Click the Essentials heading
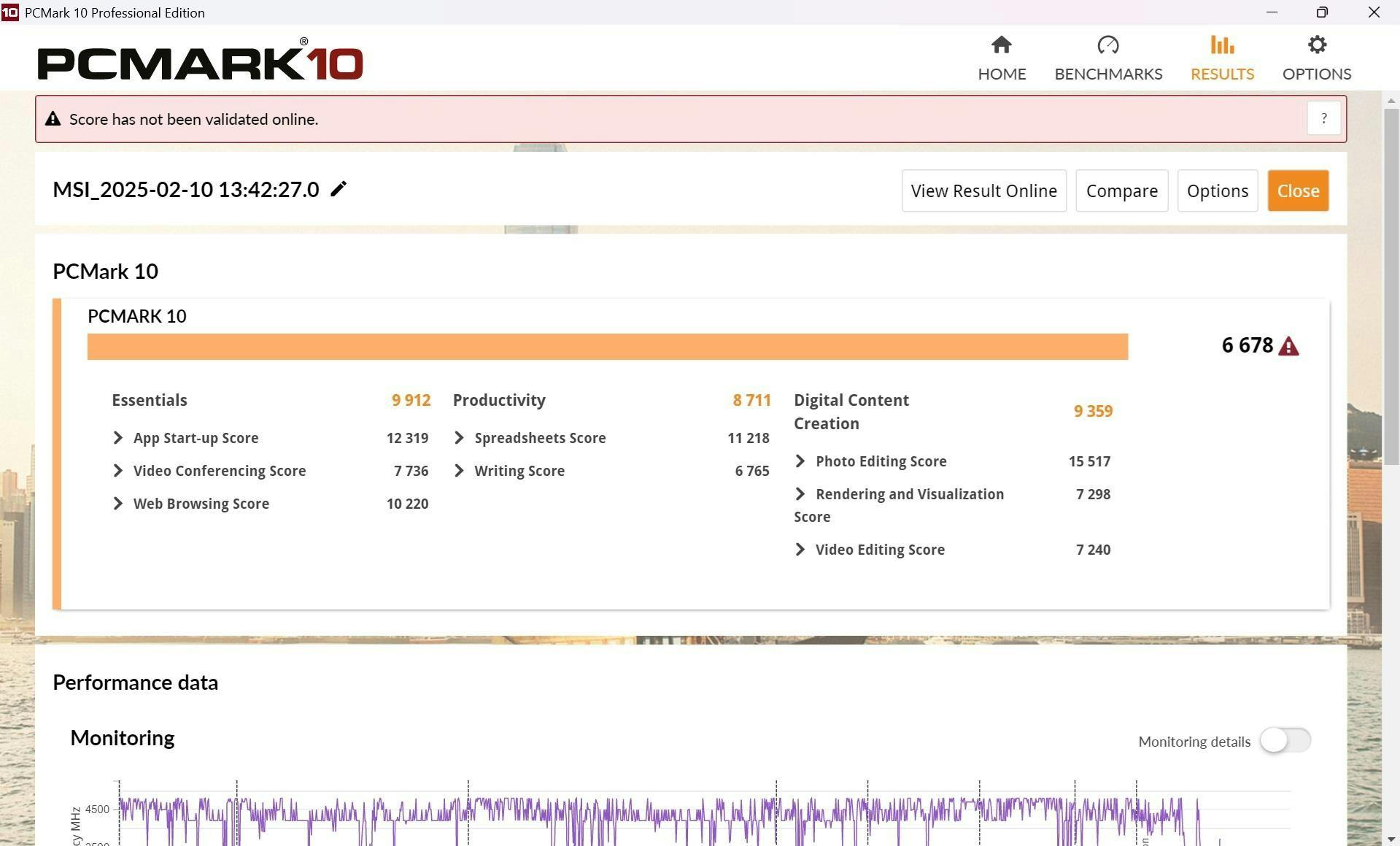Viewport: 1400px width, 846px height. point(150,400)
